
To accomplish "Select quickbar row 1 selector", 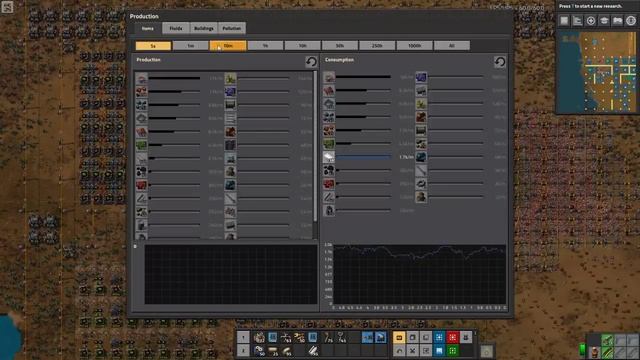I will [243, 337].
